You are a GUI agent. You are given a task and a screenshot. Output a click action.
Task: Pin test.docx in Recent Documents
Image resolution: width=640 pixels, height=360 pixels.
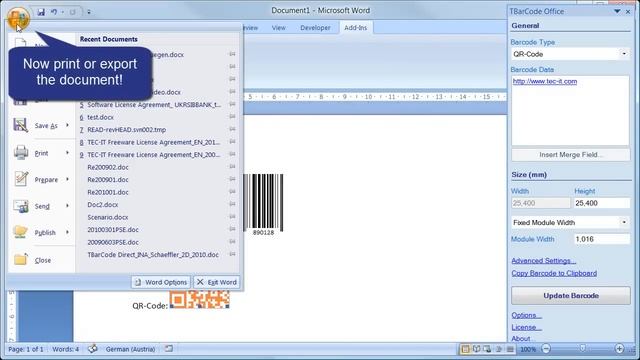pyautogui.click(x=232, y=117)
